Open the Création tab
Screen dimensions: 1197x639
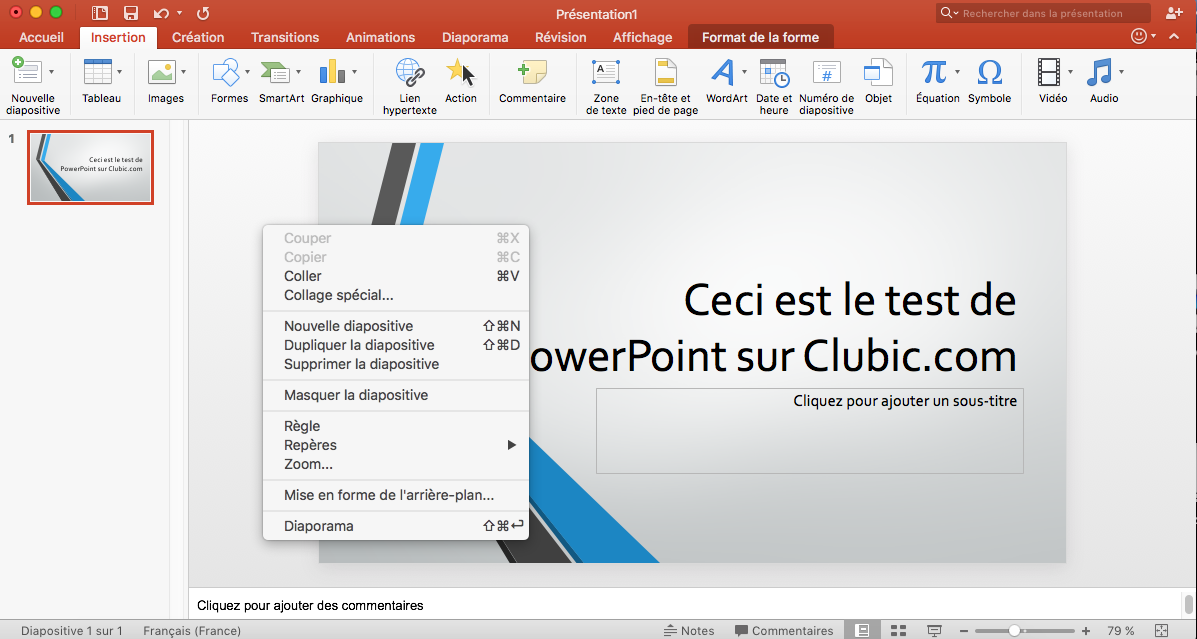[198, 37]
